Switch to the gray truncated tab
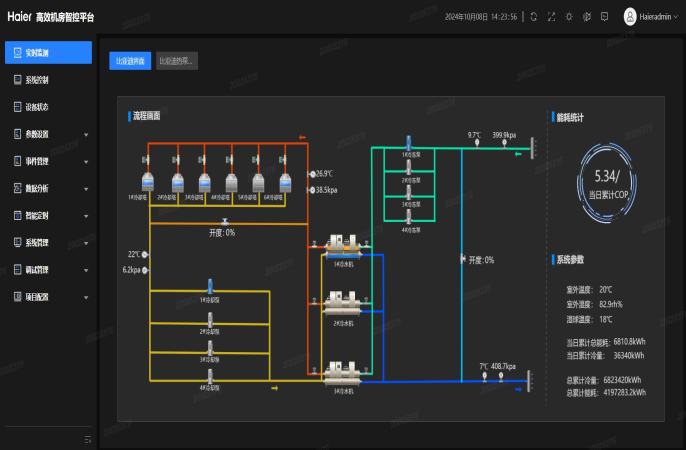Image resolution: width=686 pixels, height=450 pixels. tap(177, 61)
